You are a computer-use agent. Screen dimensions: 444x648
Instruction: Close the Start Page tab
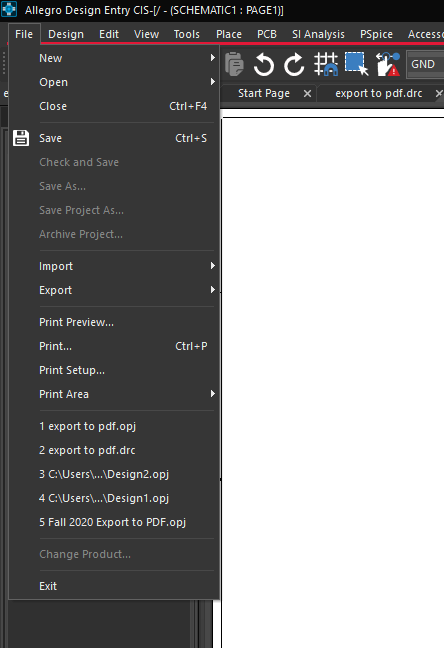point(307,94)
